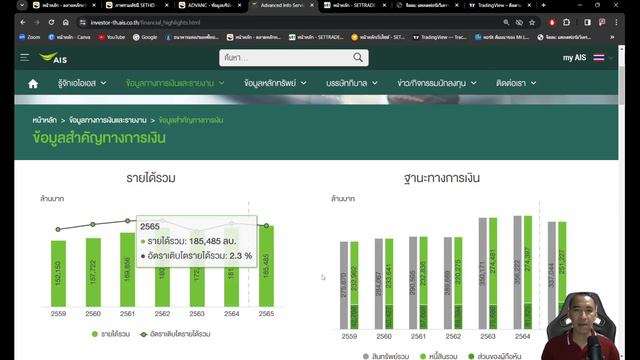The height and width of the screenshot is (360, 640).
Task: Click the AIS logo
Action: [x=53, y=58]
